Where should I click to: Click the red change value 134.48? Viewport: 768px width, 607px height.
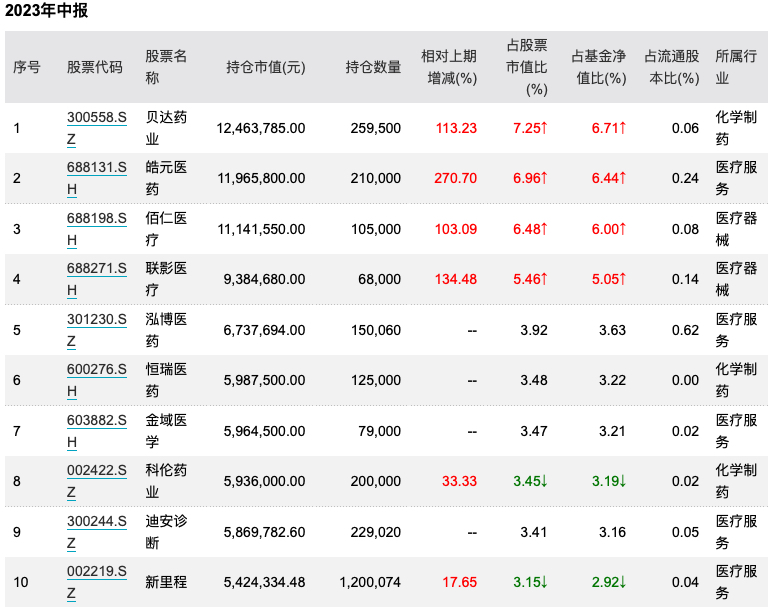click(456, 279)
